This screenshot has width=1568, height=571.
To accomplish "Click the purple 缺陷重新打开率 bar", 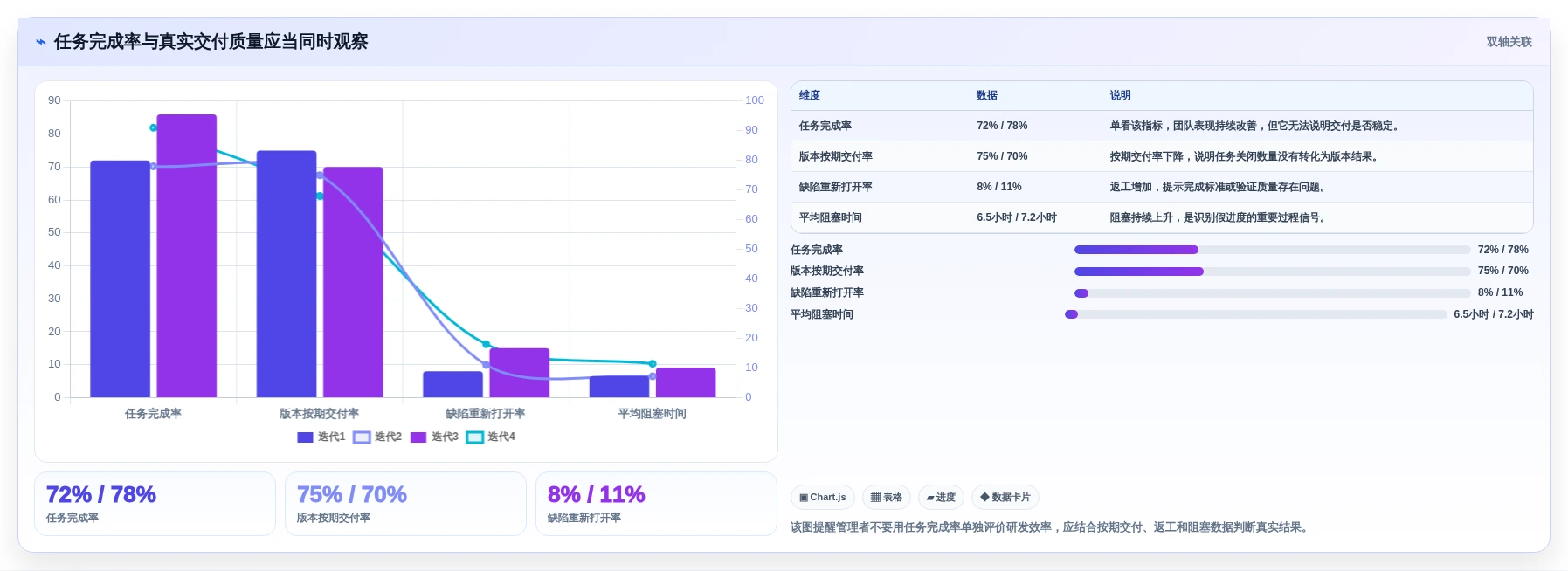I will click(x=520, y=373).
